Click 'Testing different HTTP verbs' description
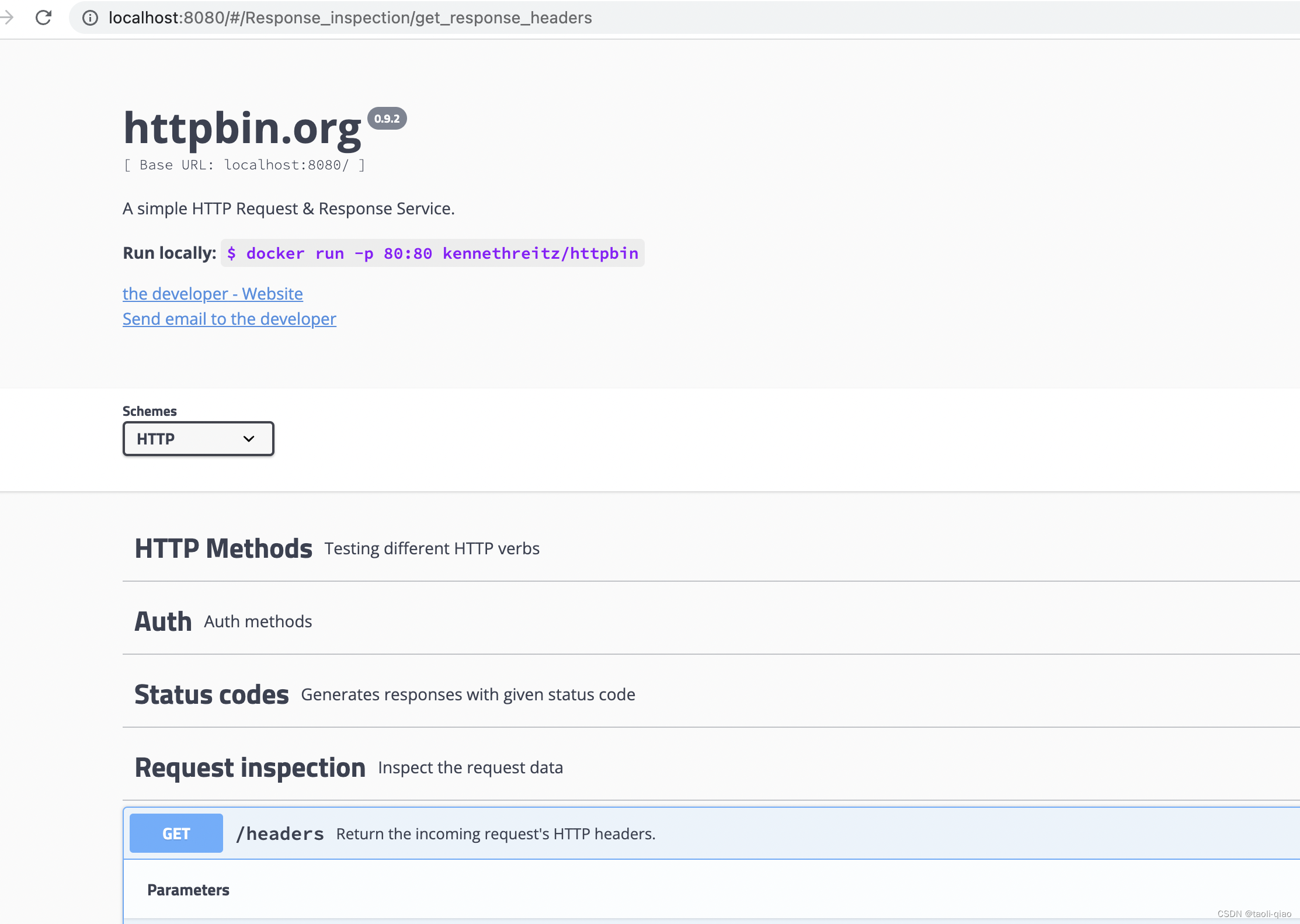This screenshot has width=1300, height=924. pyautogui.click(x=432, y=548)
